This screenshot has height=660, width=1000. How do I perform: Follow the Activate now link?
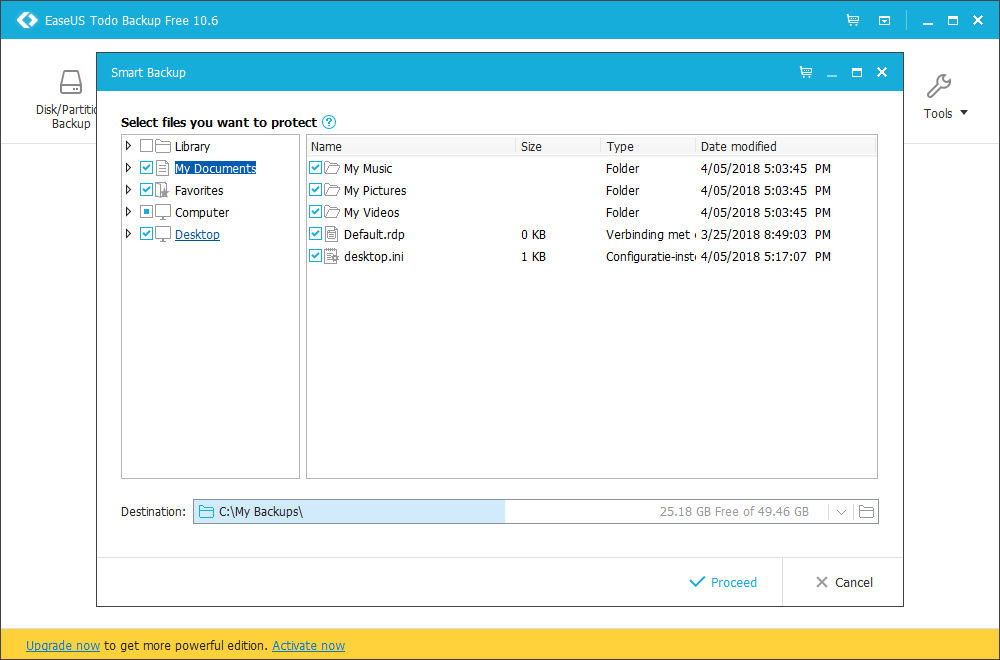(x=309, y=645)
